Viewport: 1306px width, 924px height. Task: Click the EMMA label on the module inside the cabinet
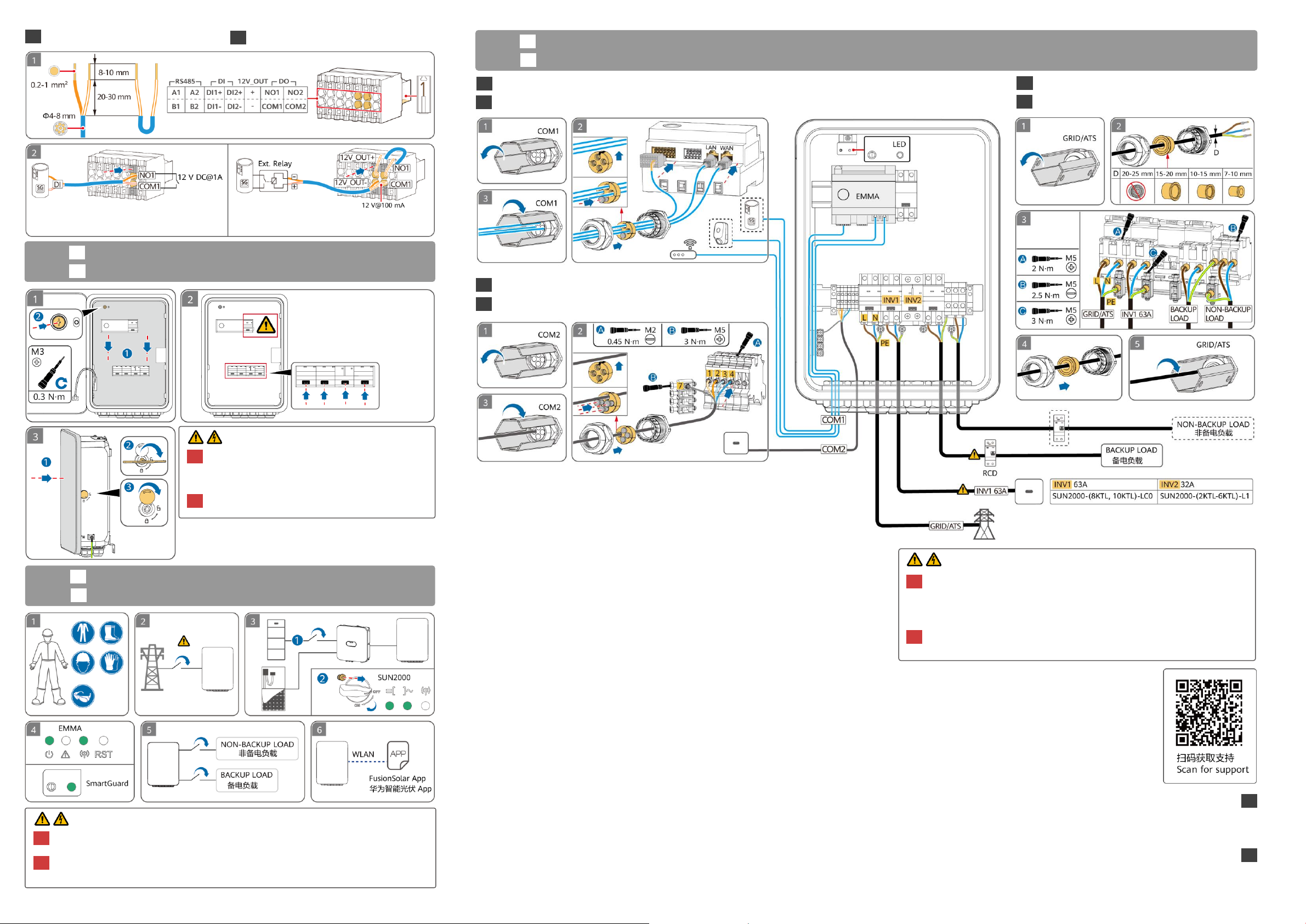click(x=867, y=196)
